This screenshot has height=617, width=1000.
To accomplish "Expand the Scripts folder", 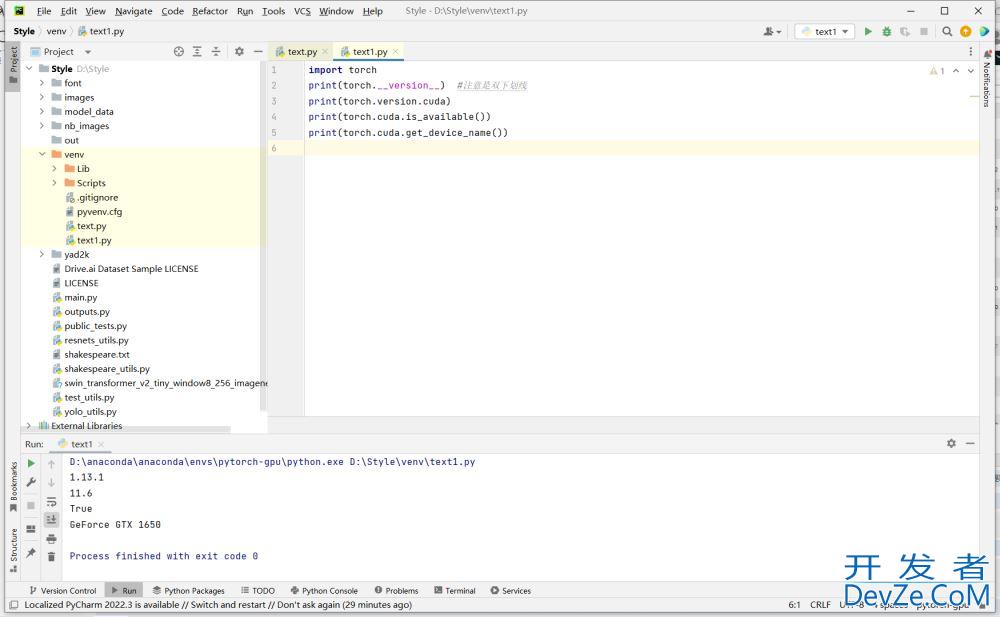I will pos(54,183).
